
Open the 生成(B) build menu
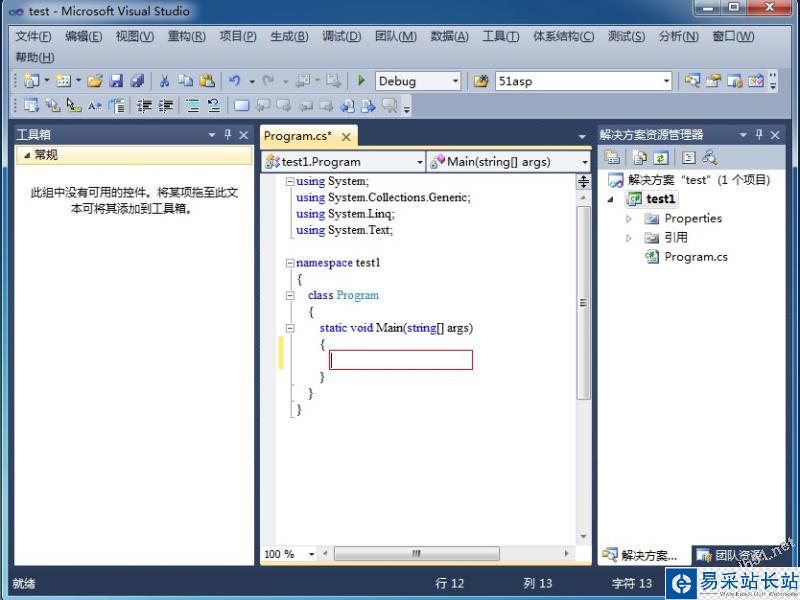click(x=289, y=36)
